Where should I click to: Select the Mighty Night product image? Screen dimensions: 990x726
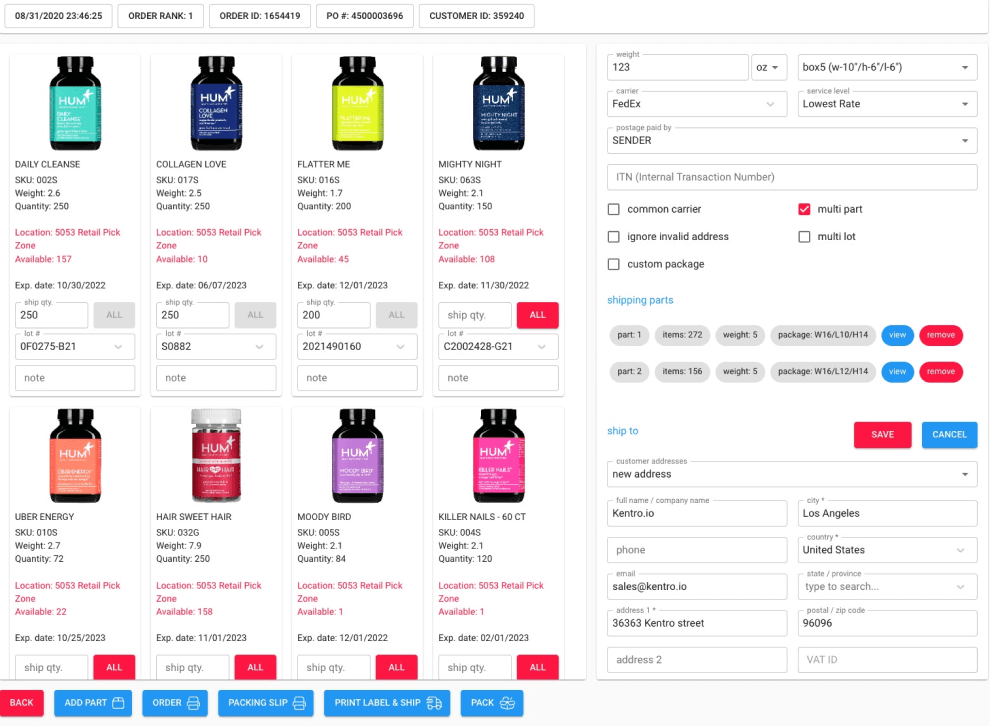coord(498,103)
